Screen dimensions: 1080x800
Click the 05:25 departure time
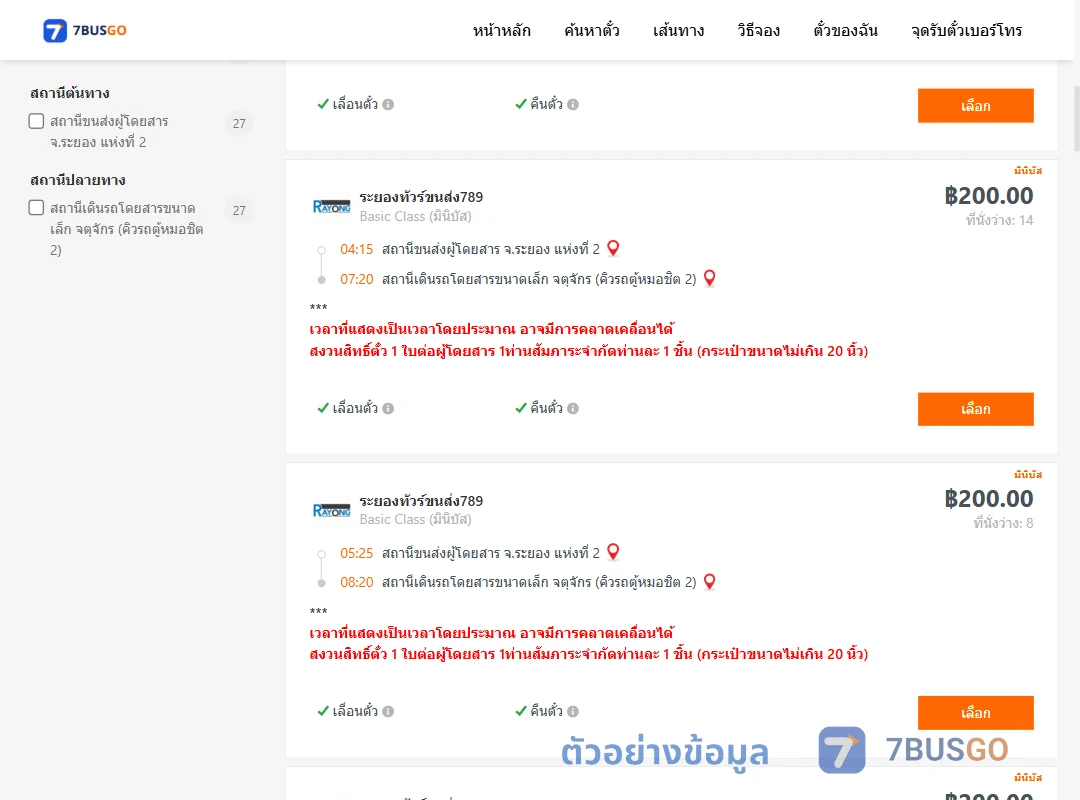point(356,553)
